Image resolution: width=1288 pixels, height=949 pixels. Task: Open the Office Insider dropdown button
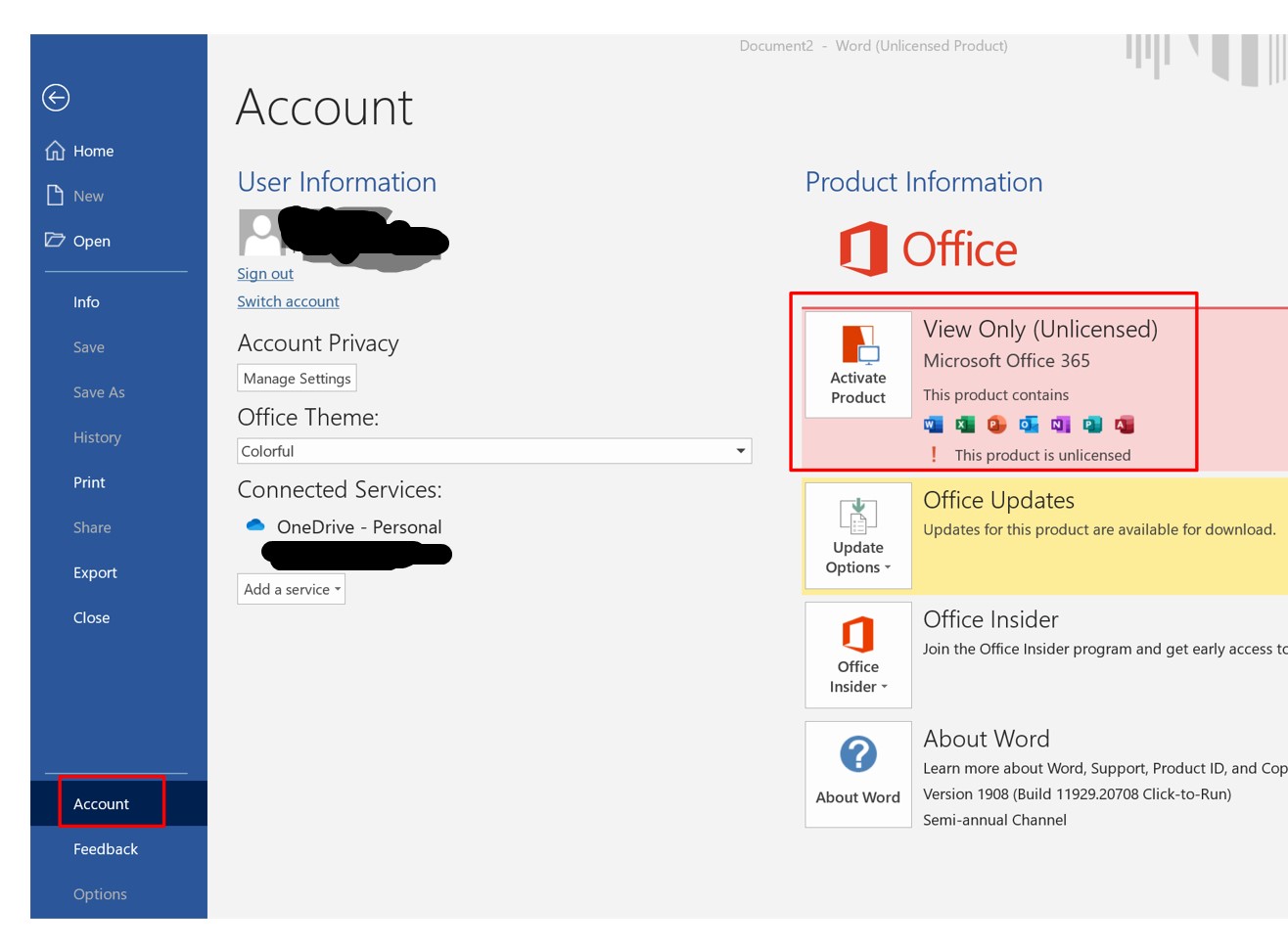858,655
